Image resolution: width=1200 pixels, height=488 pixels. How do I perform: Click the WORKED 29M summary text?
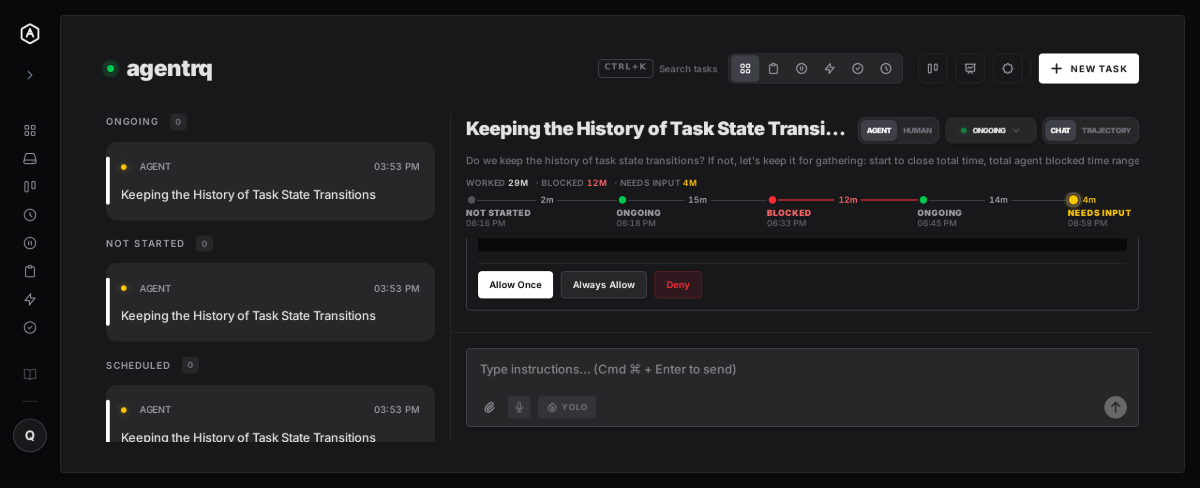pyautogui.click(x=497, y=183)
